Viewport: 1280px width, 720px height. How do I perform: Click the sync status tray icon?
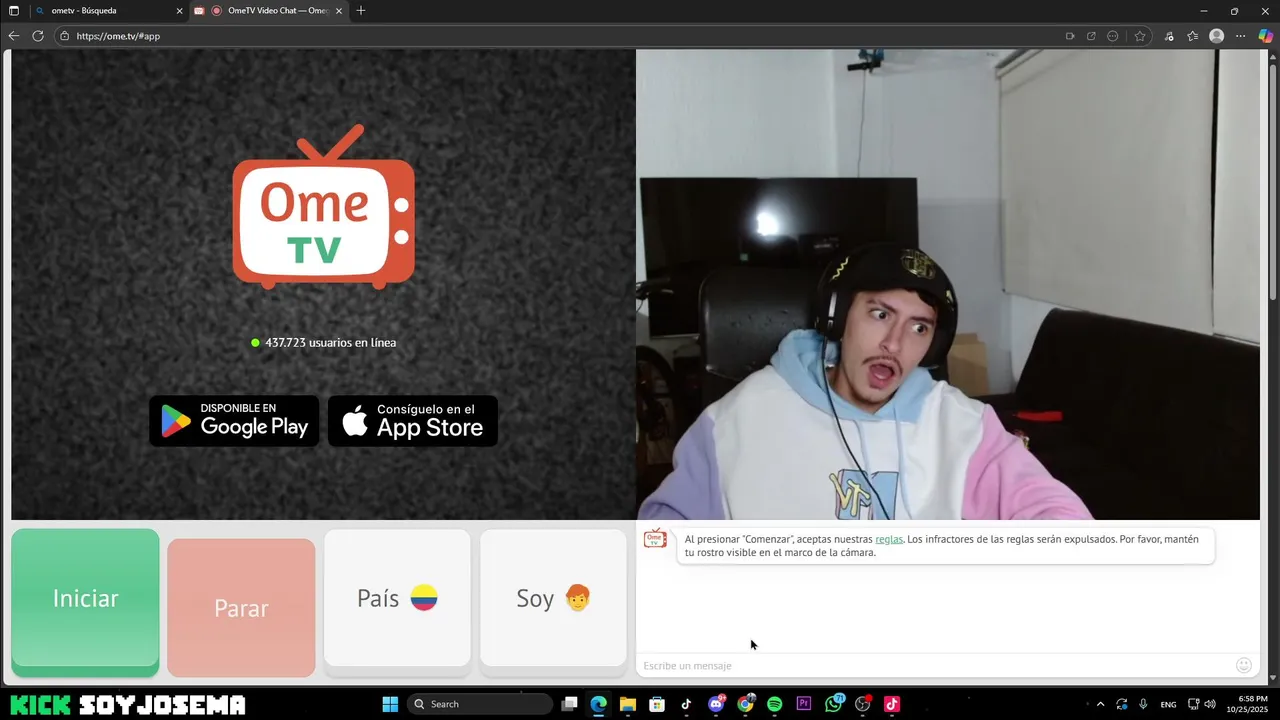(x=1122, y=704)
